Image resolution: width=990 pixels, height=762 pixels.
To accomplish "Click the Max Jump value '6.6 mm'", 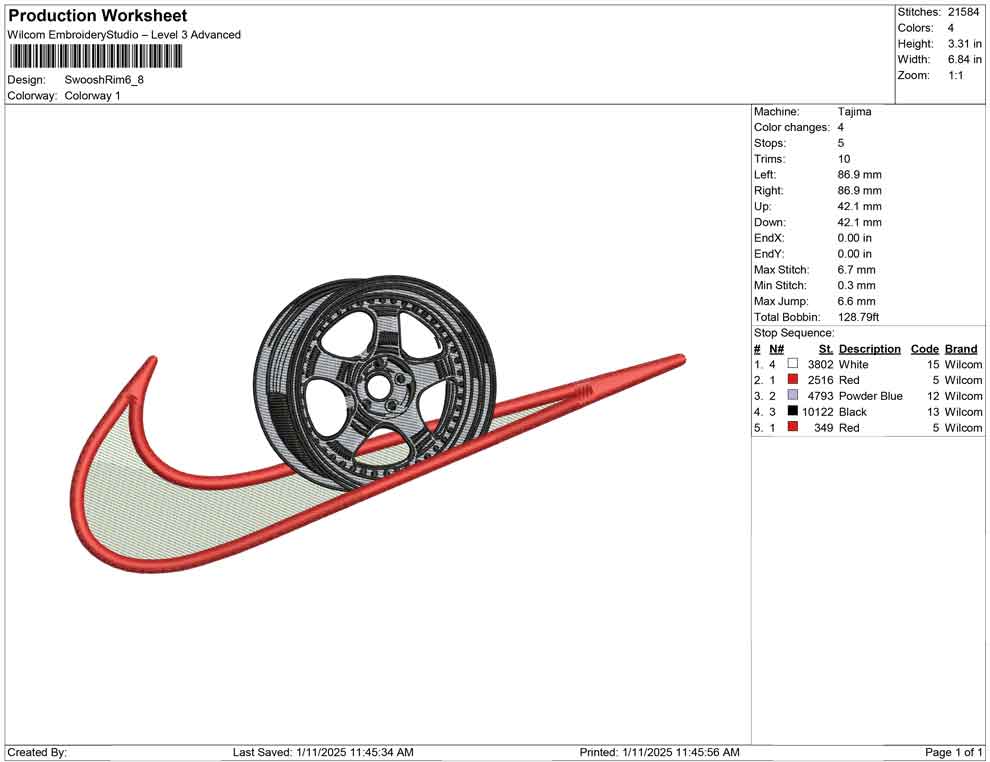I will [x=856, y=301].
